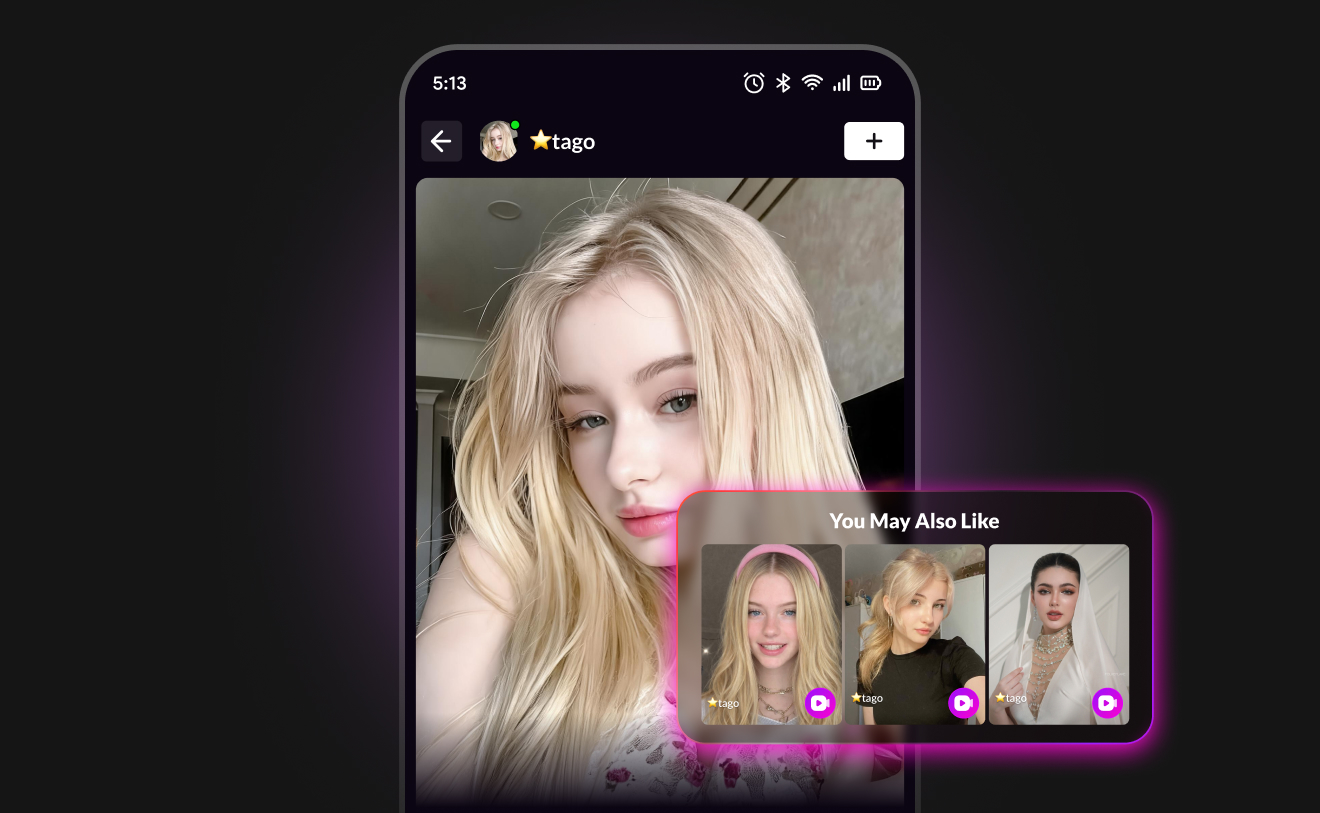The width and height of the screenshot is (1320, 813).
Task: Click the tago label on black t-shirt thumbnail
Action: [x=867, y=698]
